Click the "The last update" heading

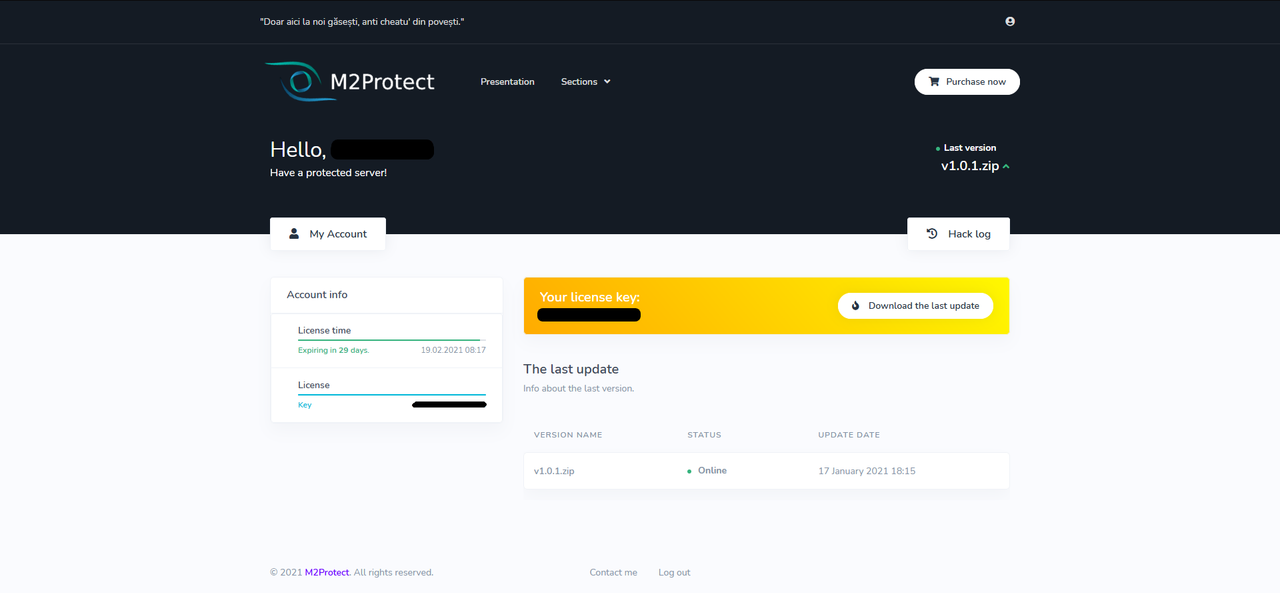[x=571, y=369]
